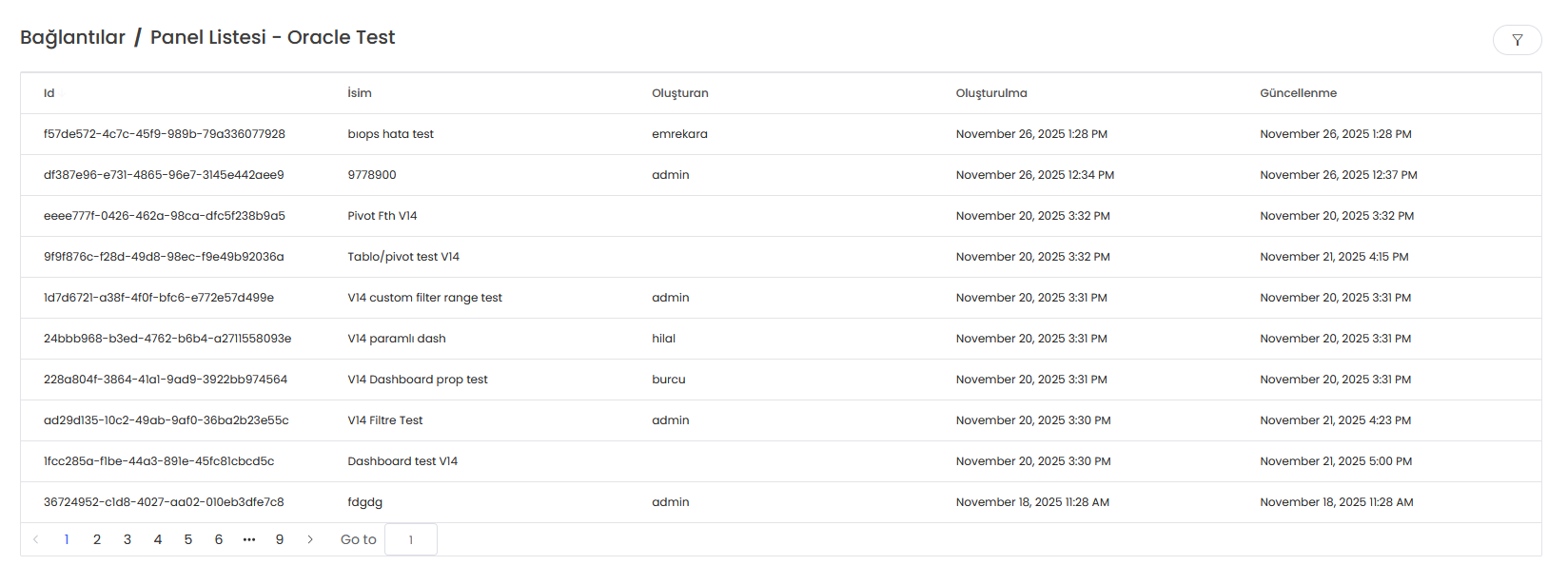The image size is (1568, 585).
Task: Click the İsim column header
Action: point(360,92)
